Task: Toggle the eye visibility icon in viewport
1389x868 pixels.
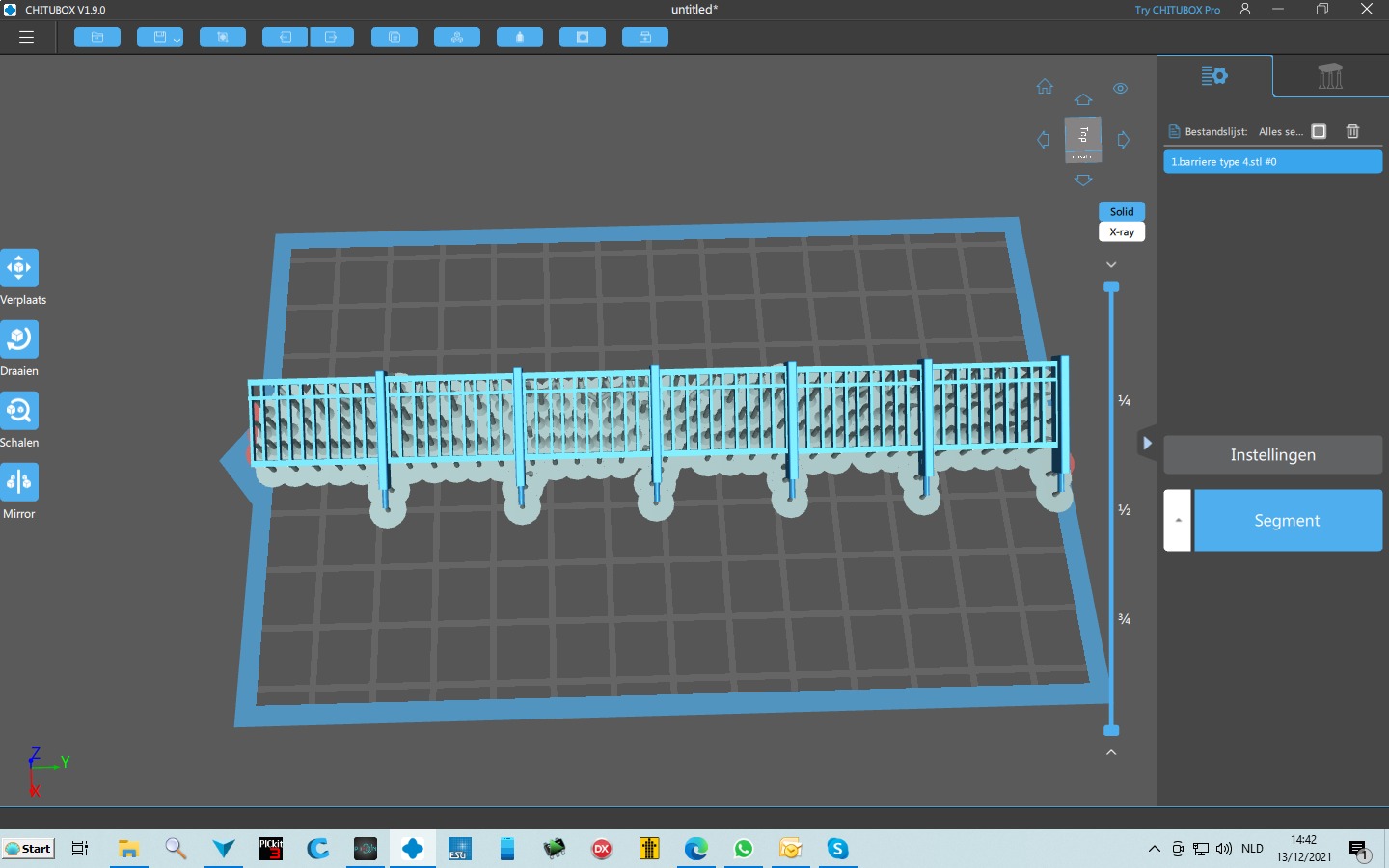Action: click(x=1120, y=88)
